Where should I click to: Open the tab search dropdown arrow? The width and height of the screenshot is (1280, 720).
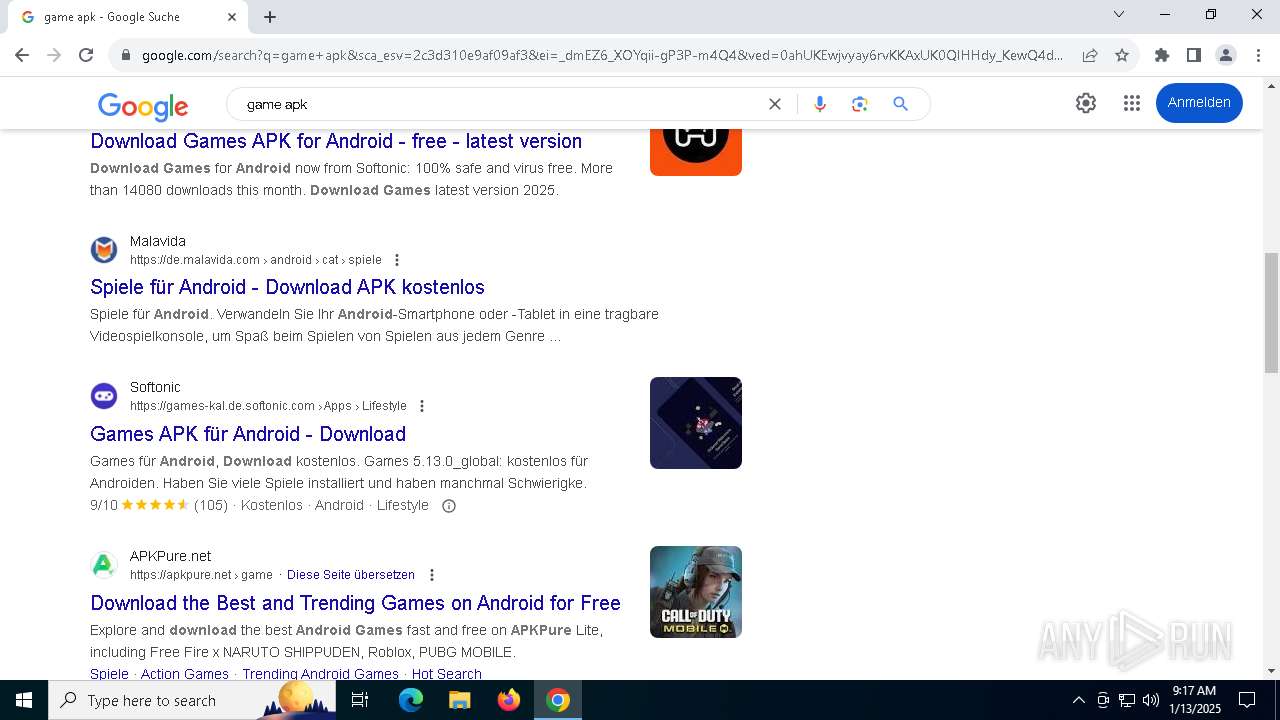[x=1119, y=14]
